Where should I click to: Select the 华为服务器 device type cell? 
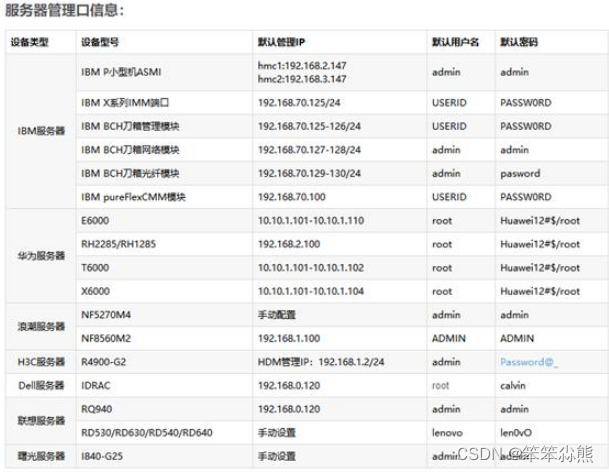pos(41,256)
